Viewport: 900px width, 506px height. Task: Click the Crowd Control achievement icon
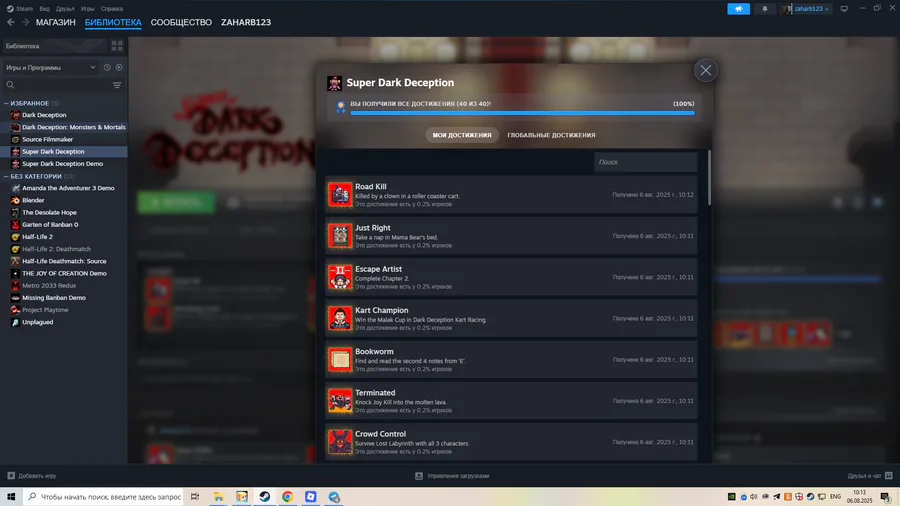(x=340, y=442)
